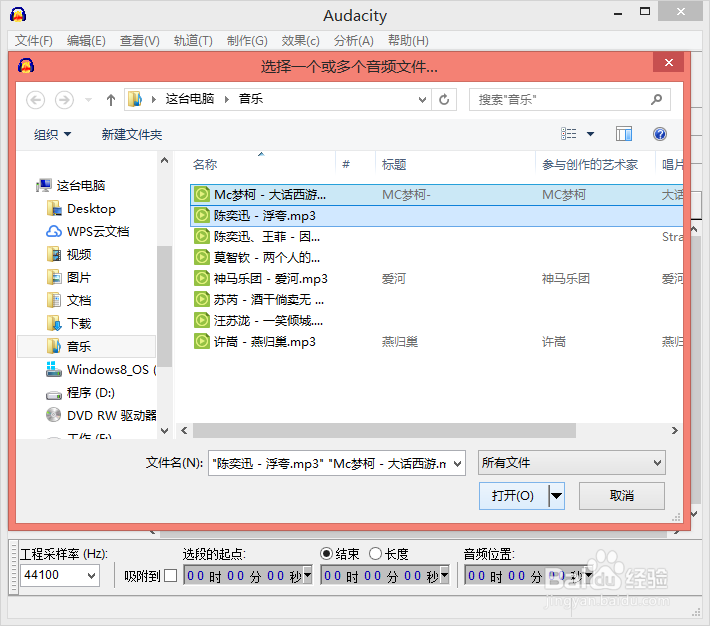Screen dimensions: 710x626
Task: Open the 轨道(T) menu
Action: 193,41
